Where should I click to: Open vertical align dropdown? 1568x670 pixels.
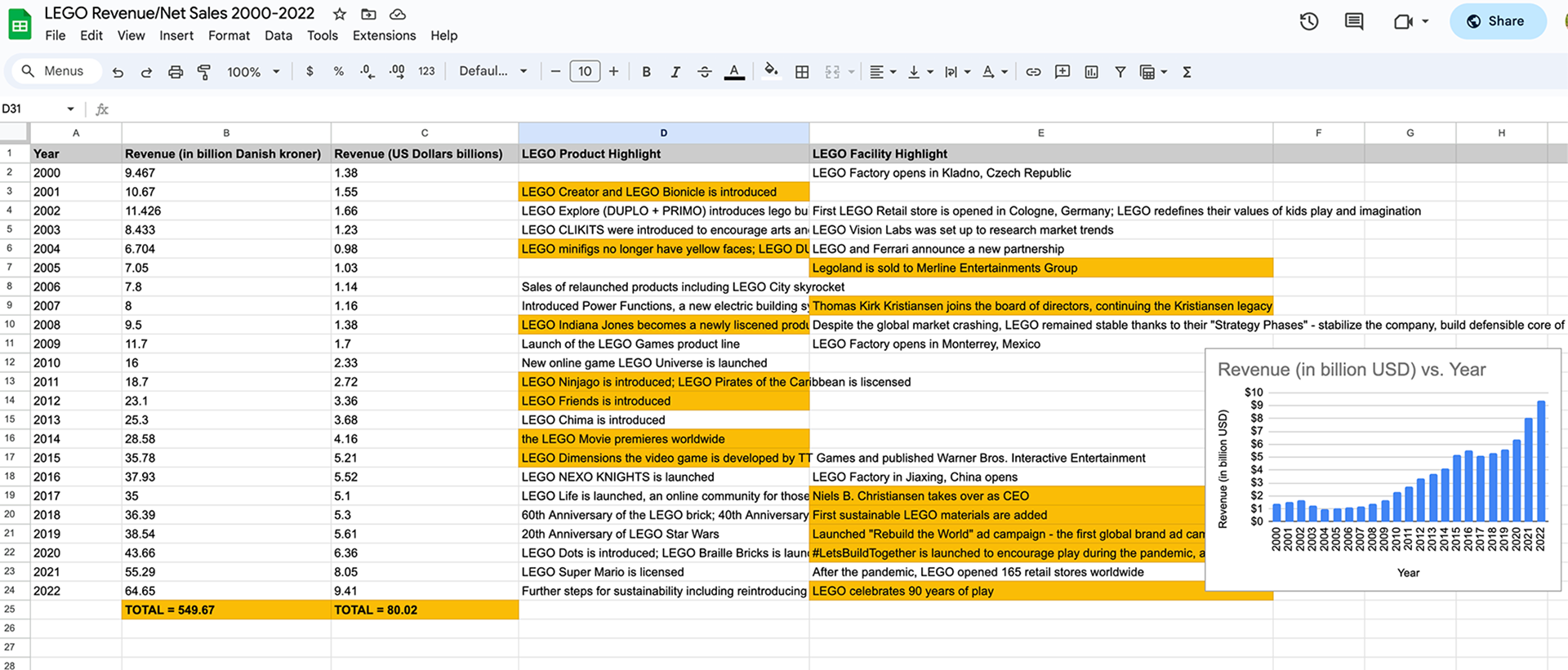click(x=920, y=72)
